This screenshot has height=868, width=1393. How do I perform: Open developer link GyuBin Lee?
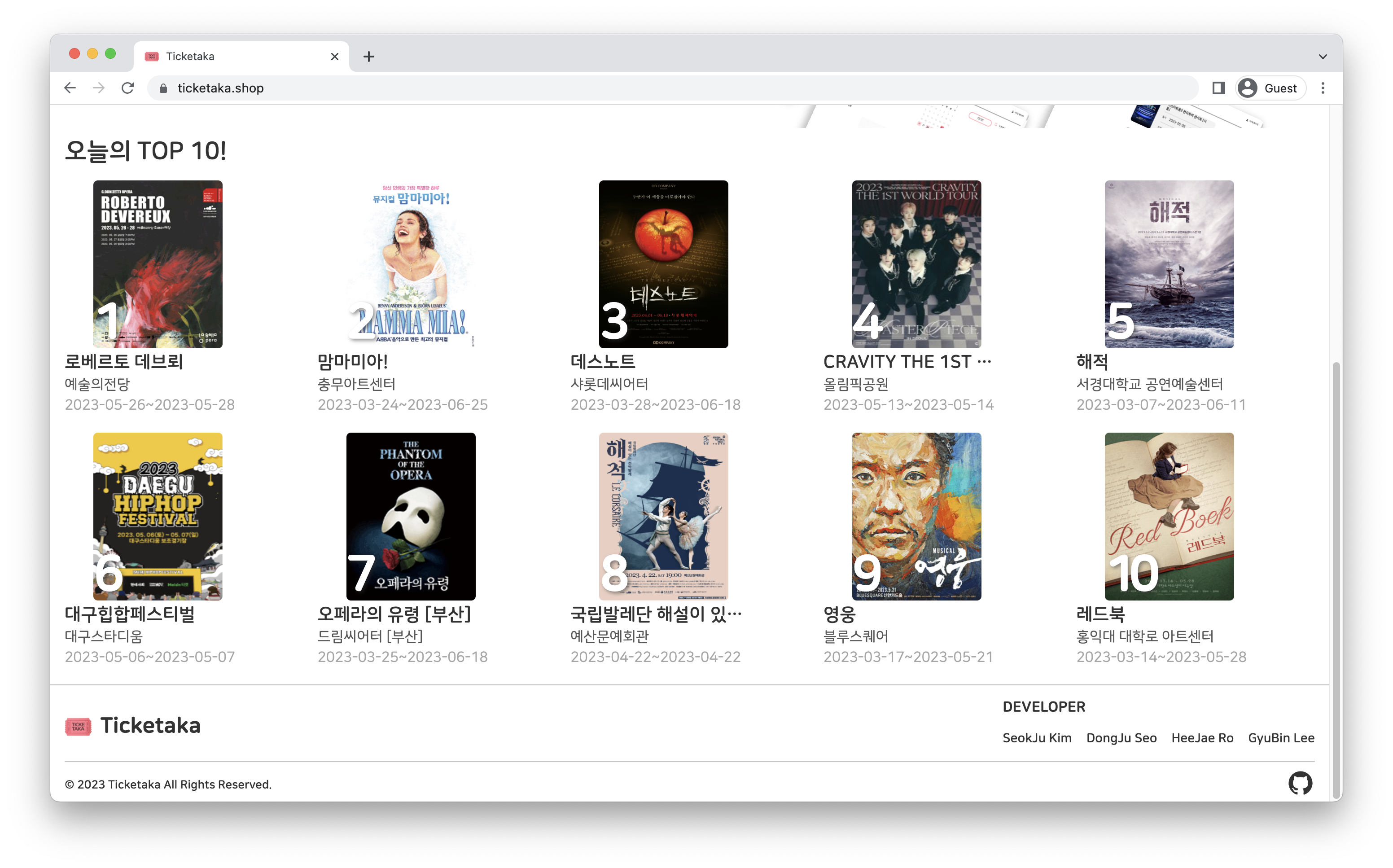point(1280,738)
